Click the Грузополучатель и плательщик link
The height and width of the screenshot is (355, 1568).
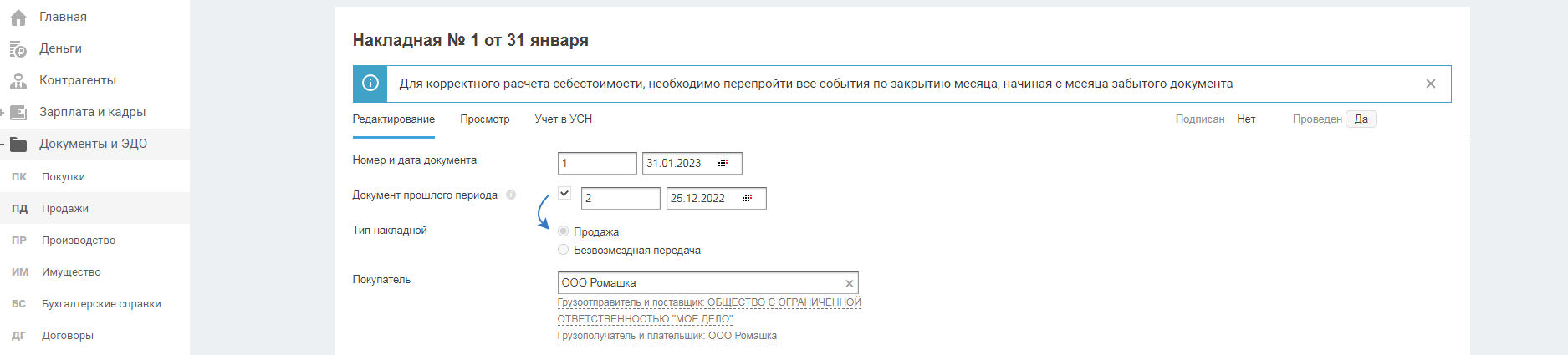[667, 336]
